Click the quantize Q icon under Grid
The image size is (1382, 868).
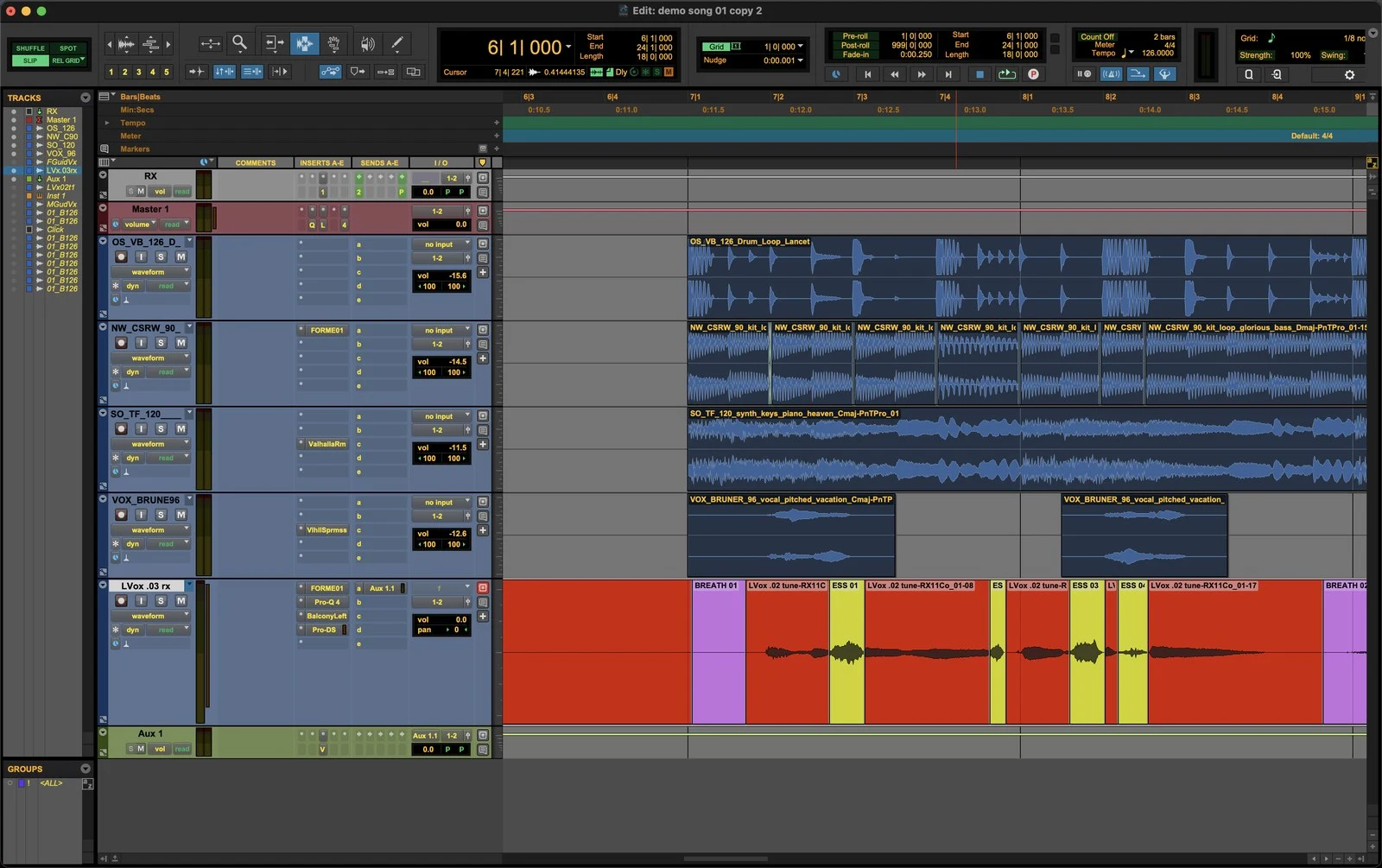click(1249, 75)
